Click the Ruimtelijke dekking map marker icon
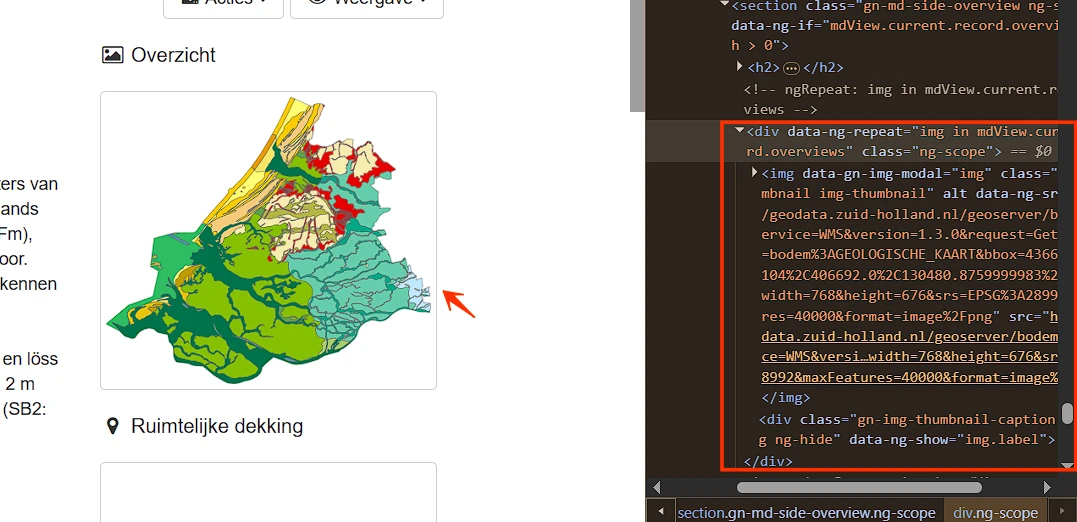This screenshot has width=1077, height=522. click(x=113, y=427)
